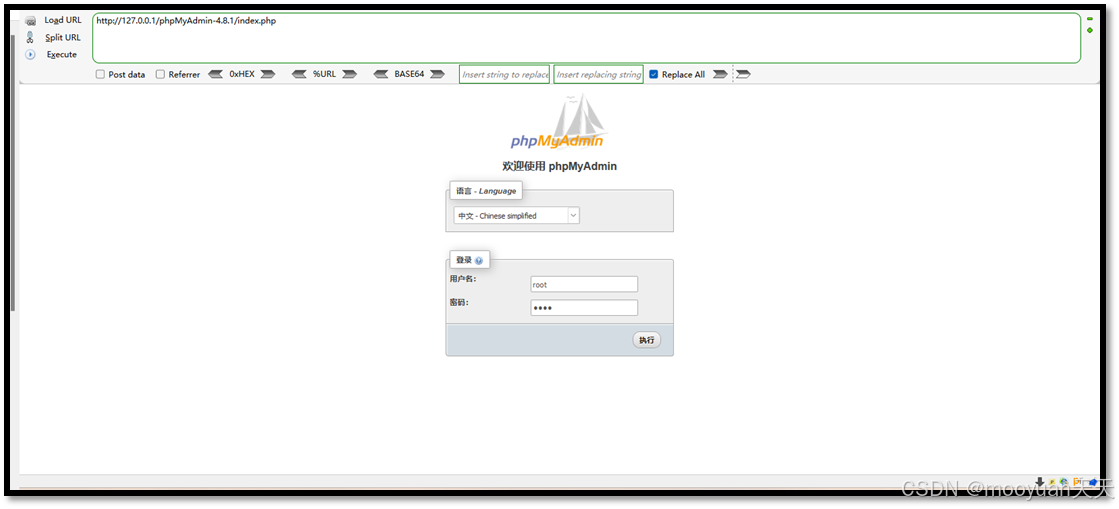Click the vertical scrollbar on the left edge

click(12, 171)
